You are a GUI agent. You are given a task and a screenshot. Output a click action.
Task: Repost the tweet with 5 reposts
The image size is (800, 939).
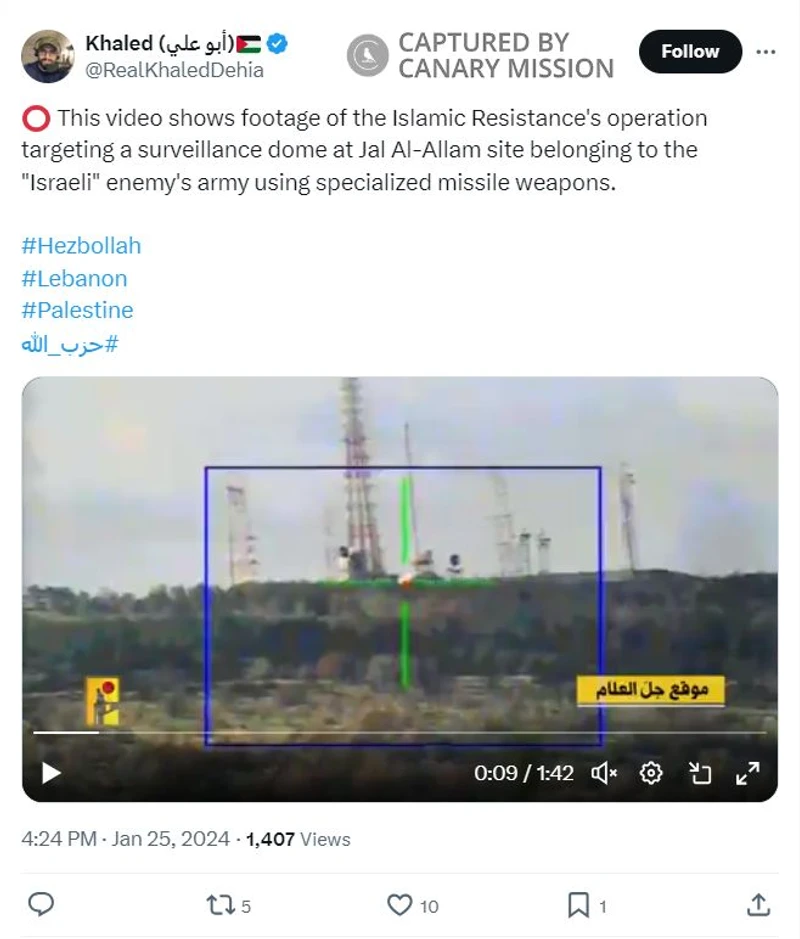tap(228, 905)
